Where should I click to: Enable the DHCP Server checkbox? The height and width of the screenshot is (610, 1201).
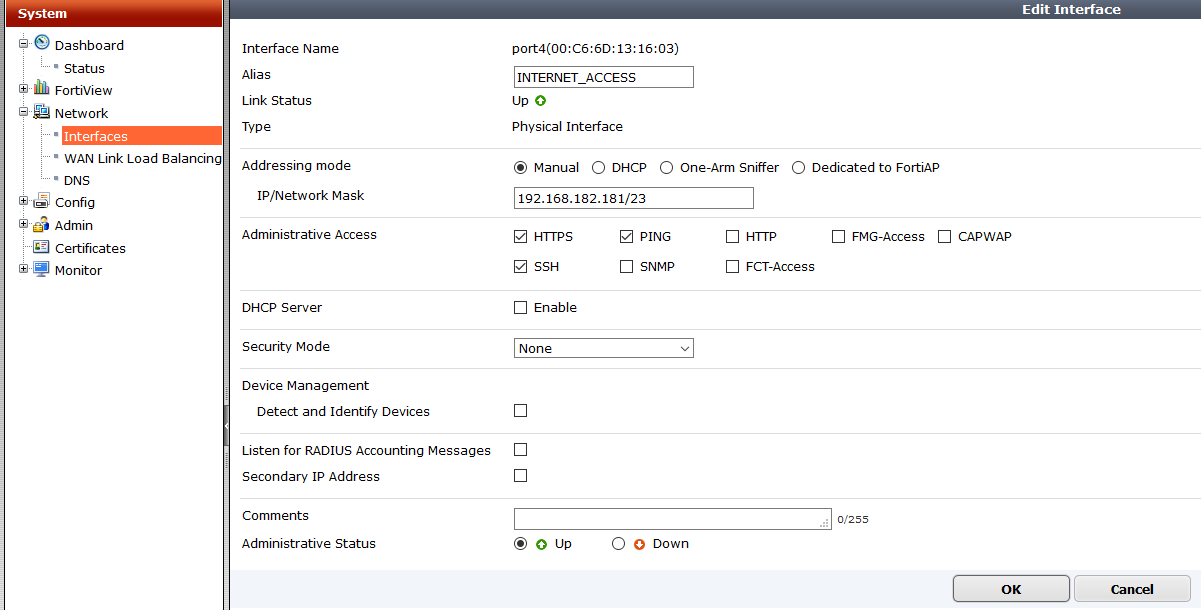point(520,308)
